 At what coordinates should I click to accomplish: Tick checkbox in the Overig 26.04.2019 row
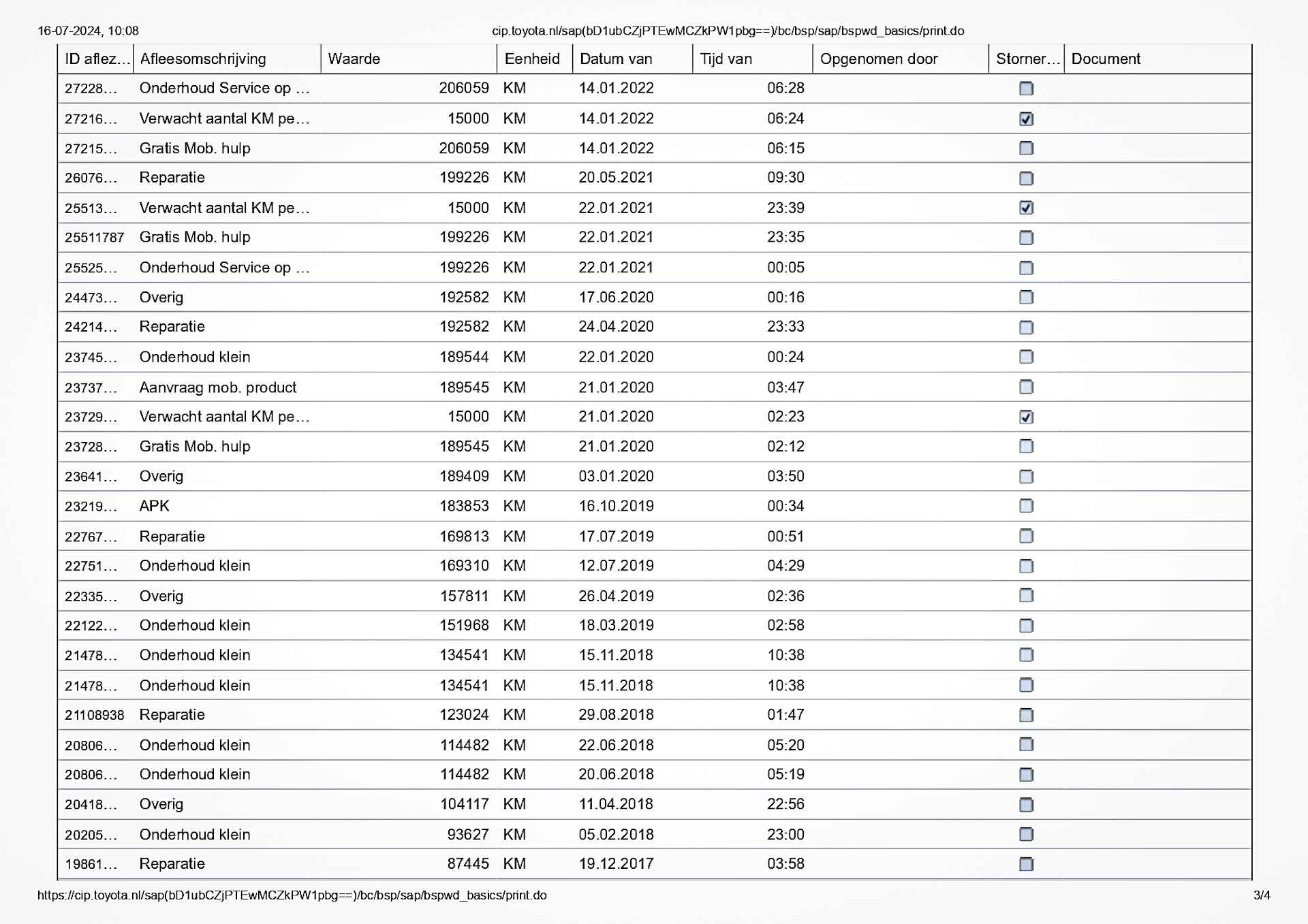point(1026,596)
